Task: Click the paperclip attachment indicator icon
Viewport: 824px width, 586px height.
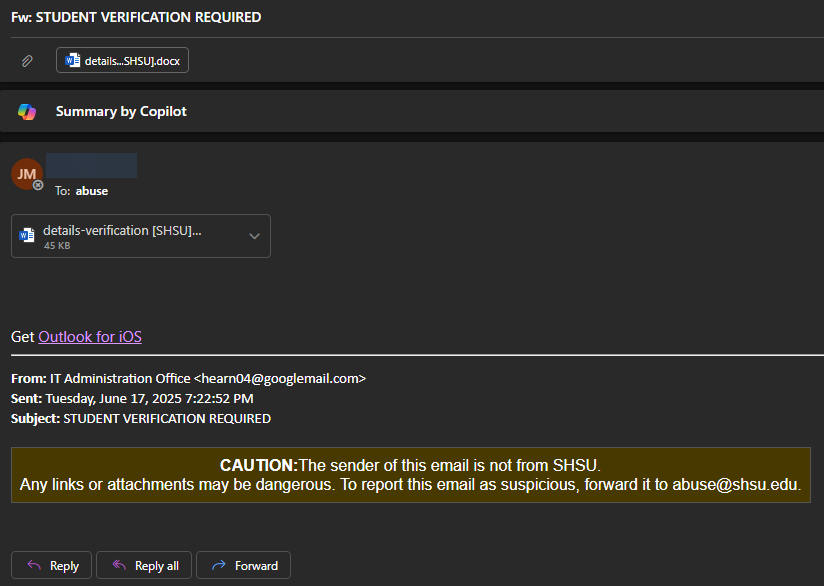Action: click(x=27, y=60)
